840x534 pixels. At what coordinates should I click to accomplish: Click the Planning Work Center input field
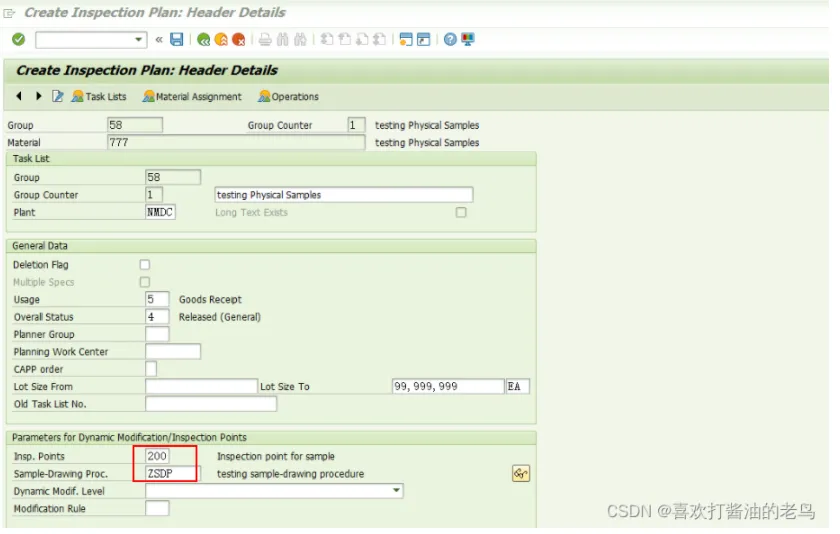click(x=173, y=352)
